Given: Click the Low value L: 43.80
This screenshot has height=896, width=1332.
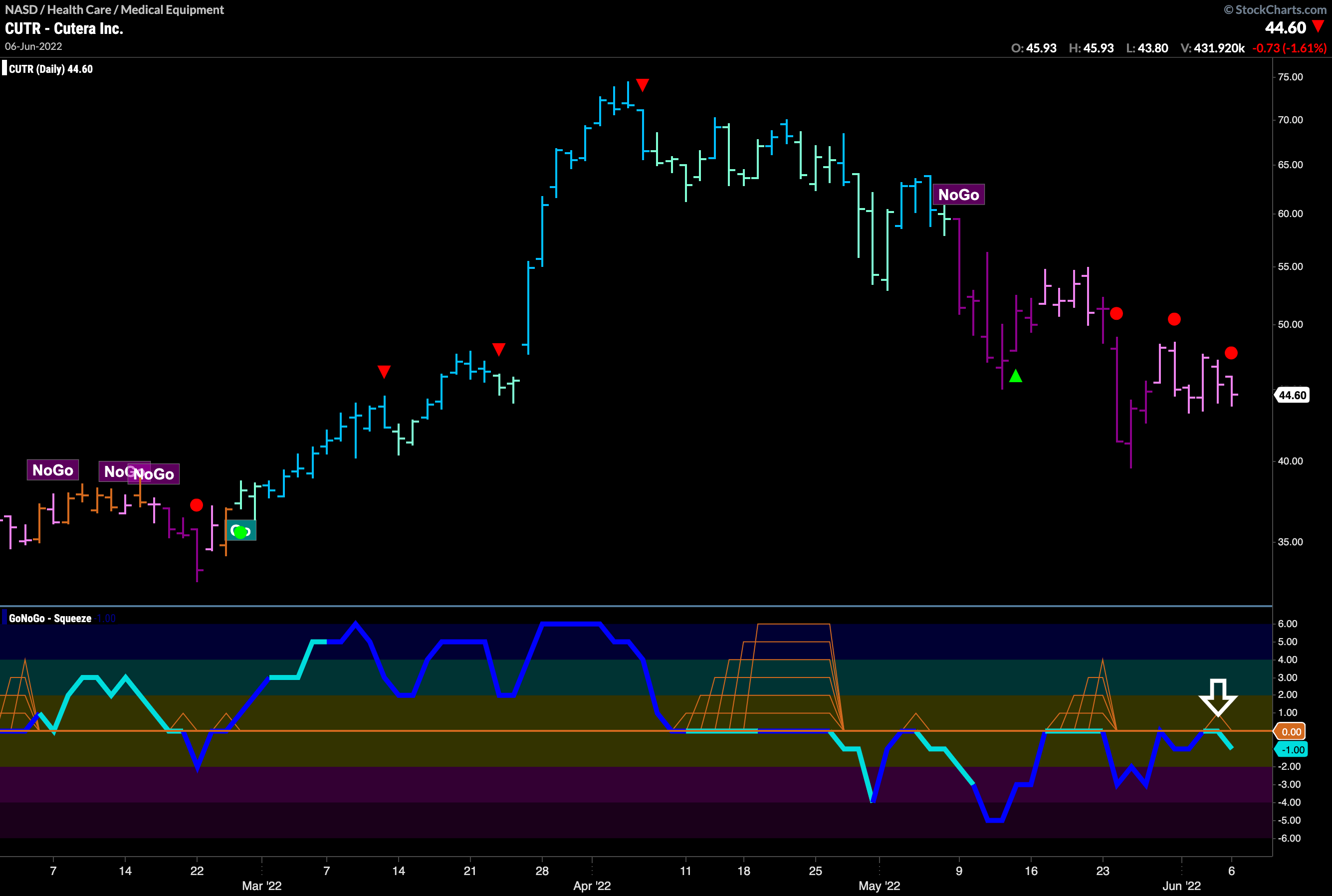Looking at the screenshot, I should (1147, 48).
